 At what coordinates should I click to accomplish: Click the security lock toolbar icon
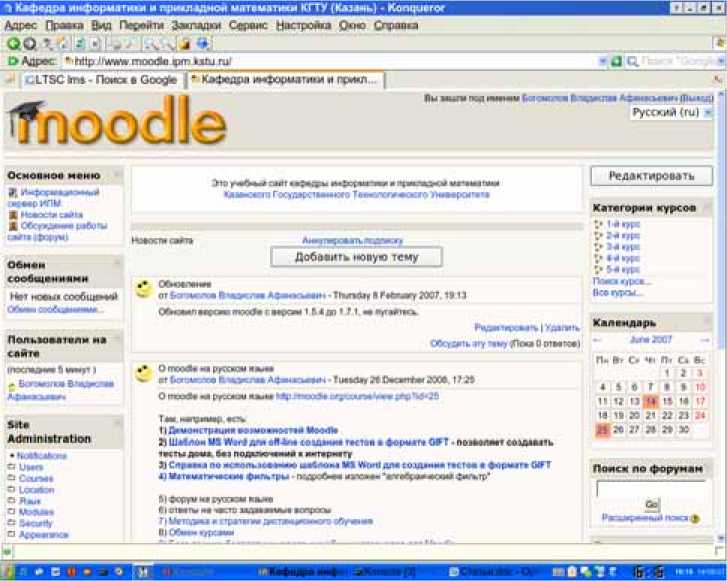click(x=185, y=44)
